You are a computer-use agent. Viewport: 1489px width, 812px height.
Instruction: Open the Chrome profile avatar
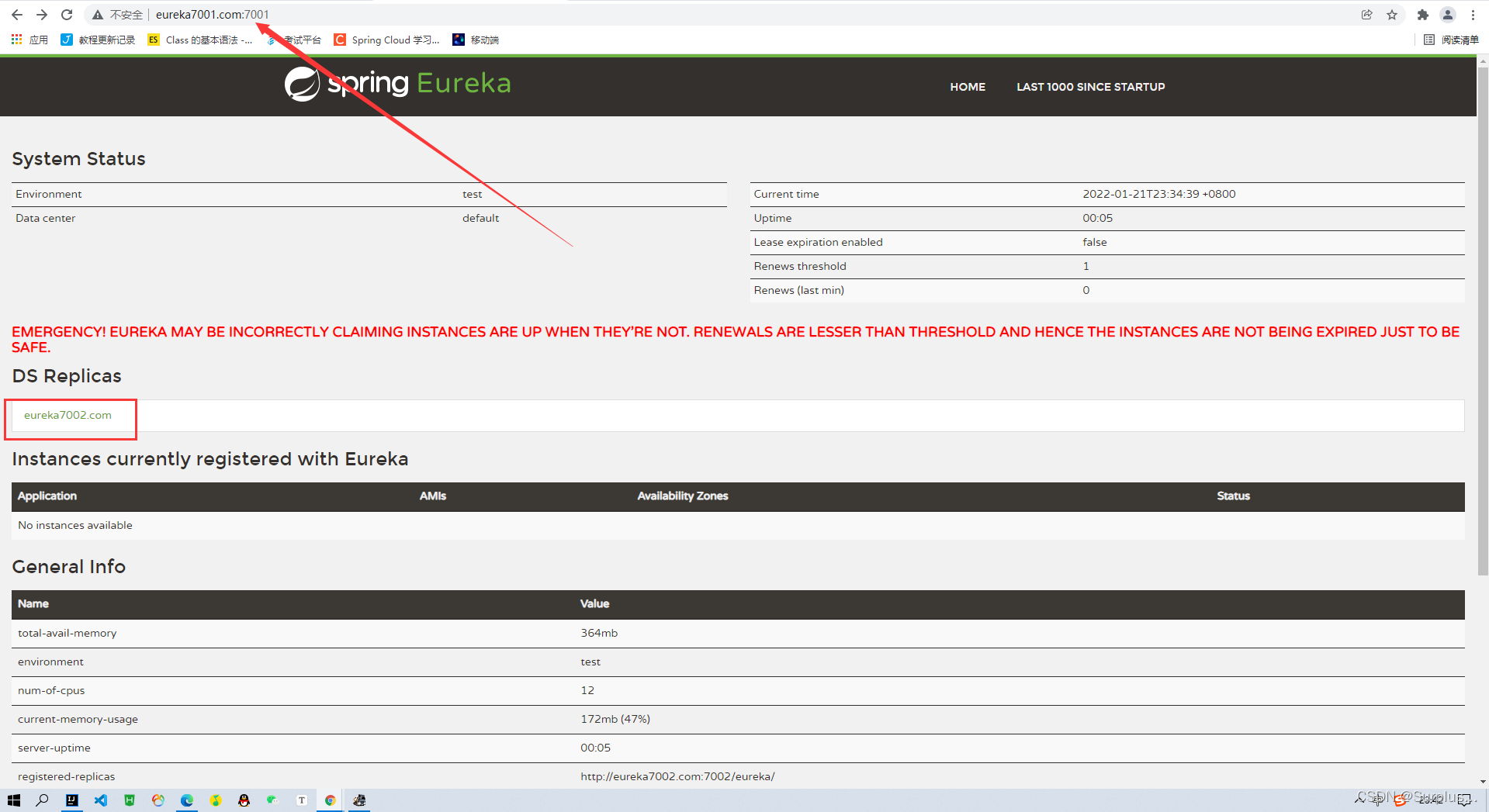tap(1448, 15)
